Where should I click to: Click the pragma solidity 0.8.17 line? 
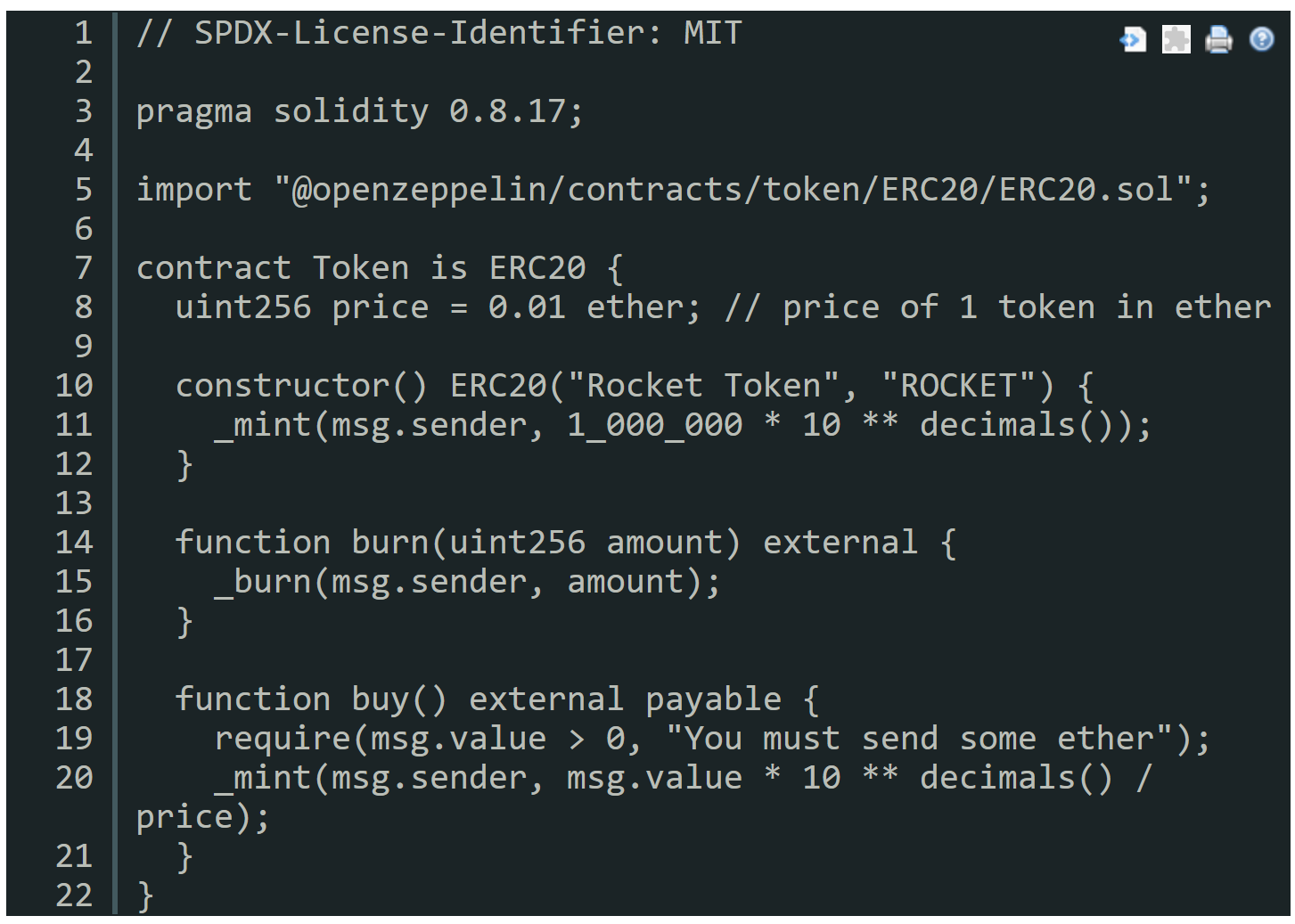pos(359,112)
